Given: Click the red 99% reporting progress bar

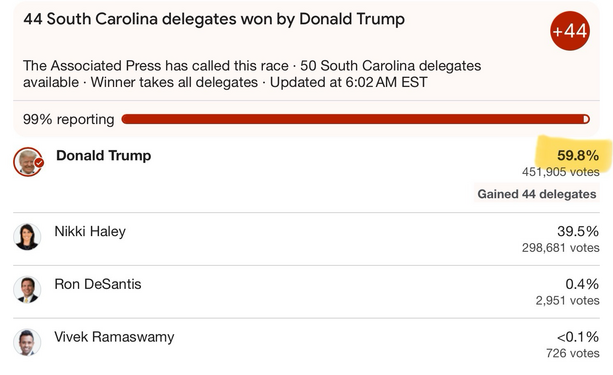Looking at the screenshot, I should [x=355, y=119].
